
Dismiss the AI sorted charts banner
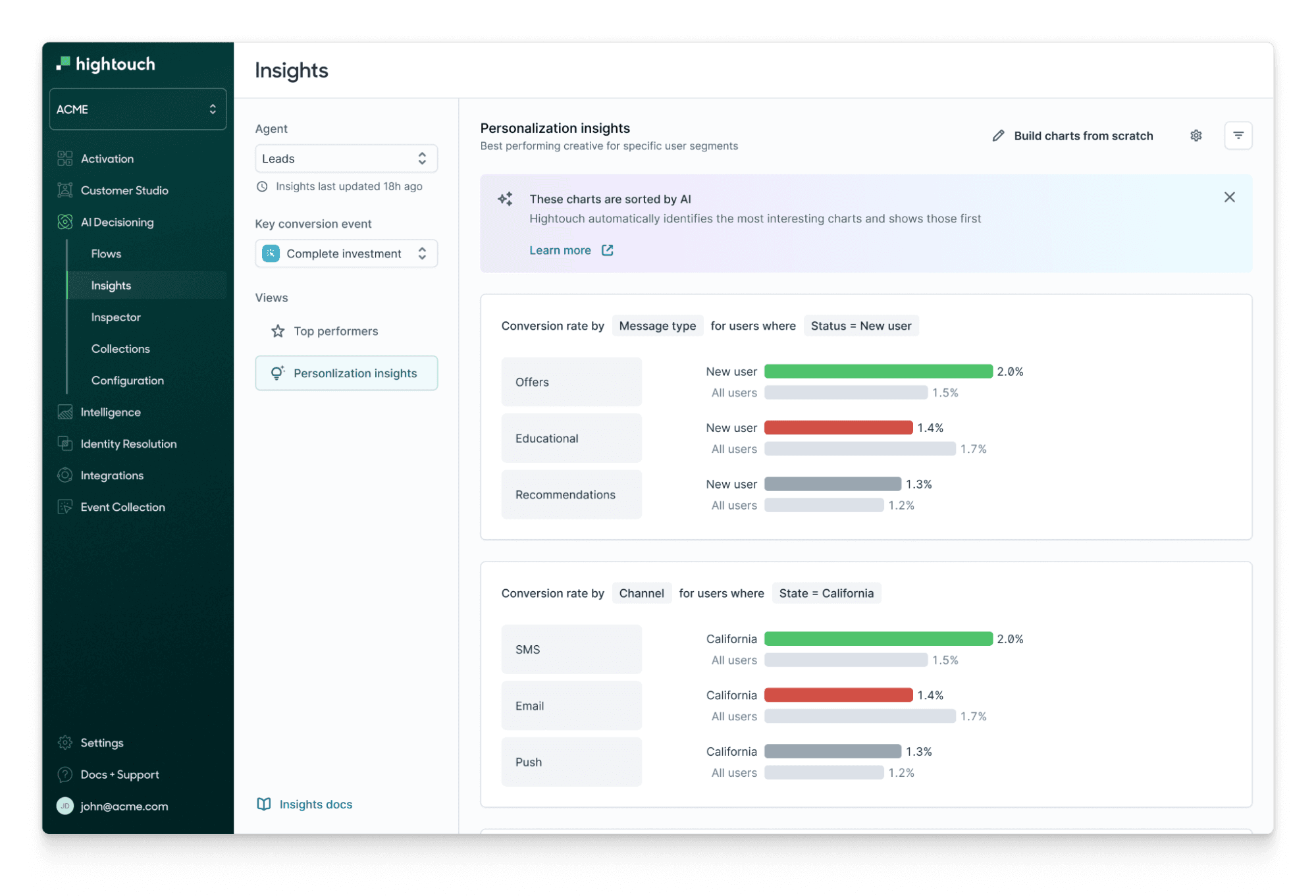point(1228,198)
